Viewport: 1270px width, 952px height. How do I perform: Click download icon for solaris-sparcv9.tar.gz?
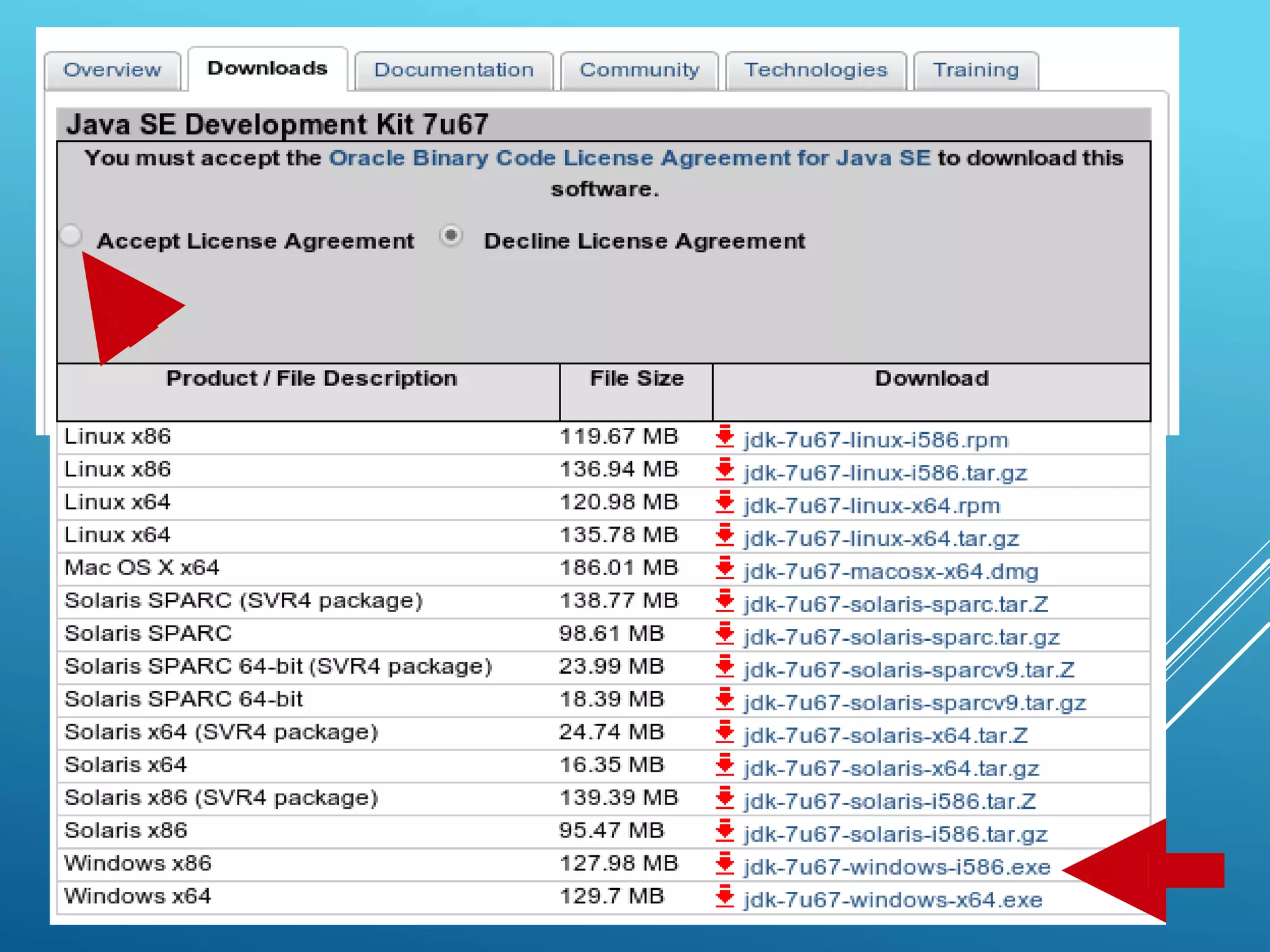click(724, 700)
